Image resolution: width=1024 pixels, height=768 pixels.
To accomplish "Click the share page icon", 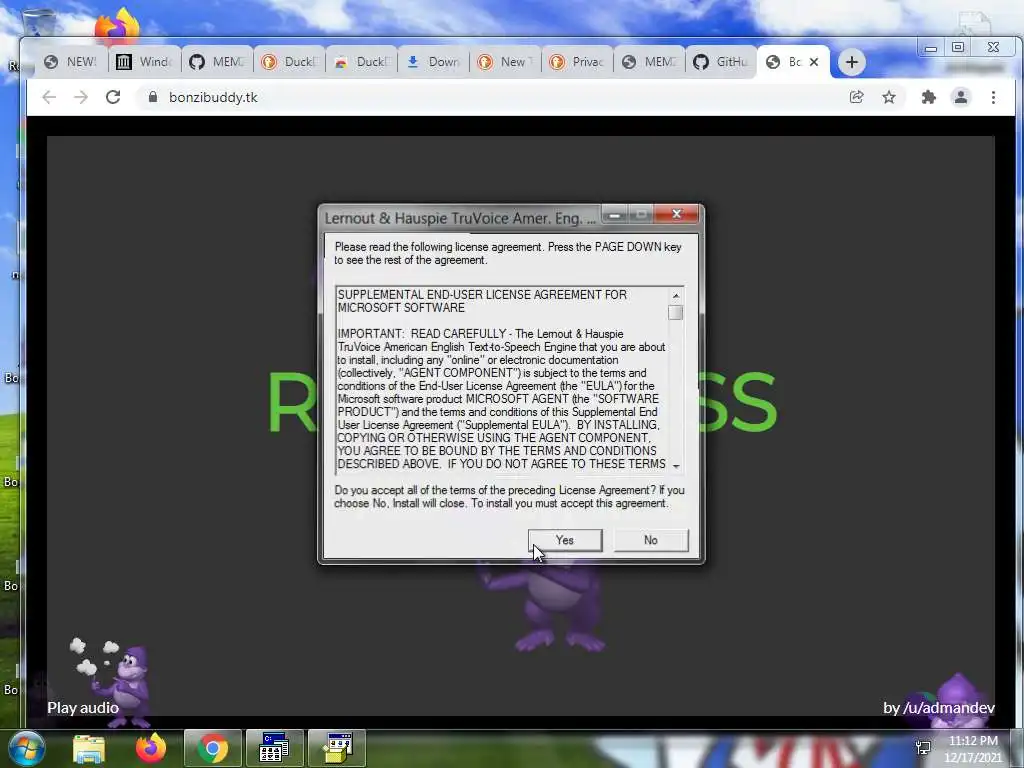I will [856, 97].
